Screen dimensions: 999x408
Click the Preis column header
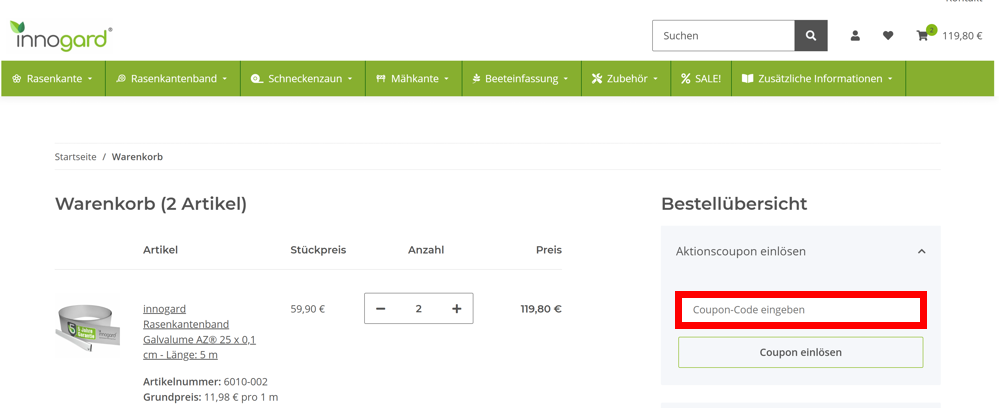tap(549, 250)
